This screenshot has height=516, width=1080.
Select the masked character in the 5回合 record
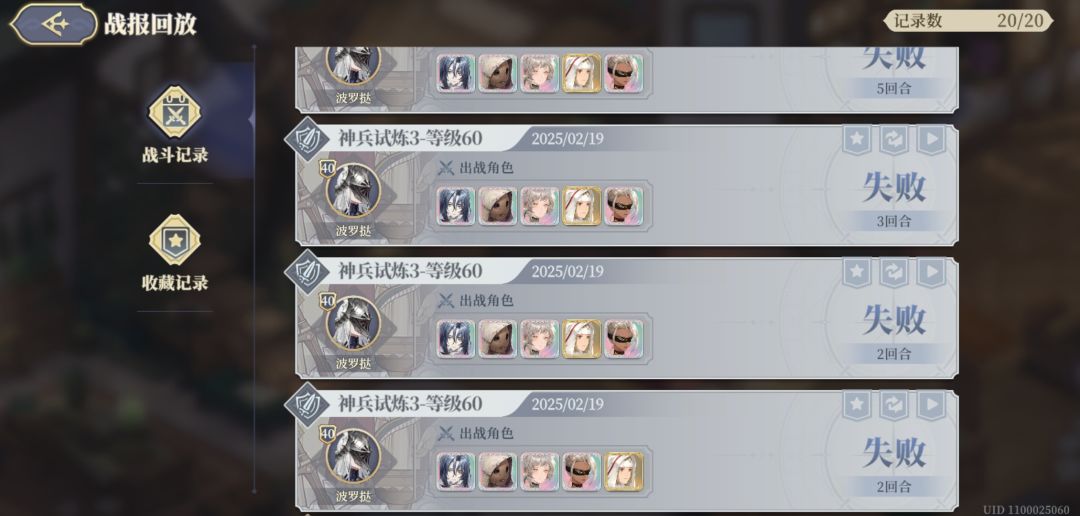(x=623, y=73)
